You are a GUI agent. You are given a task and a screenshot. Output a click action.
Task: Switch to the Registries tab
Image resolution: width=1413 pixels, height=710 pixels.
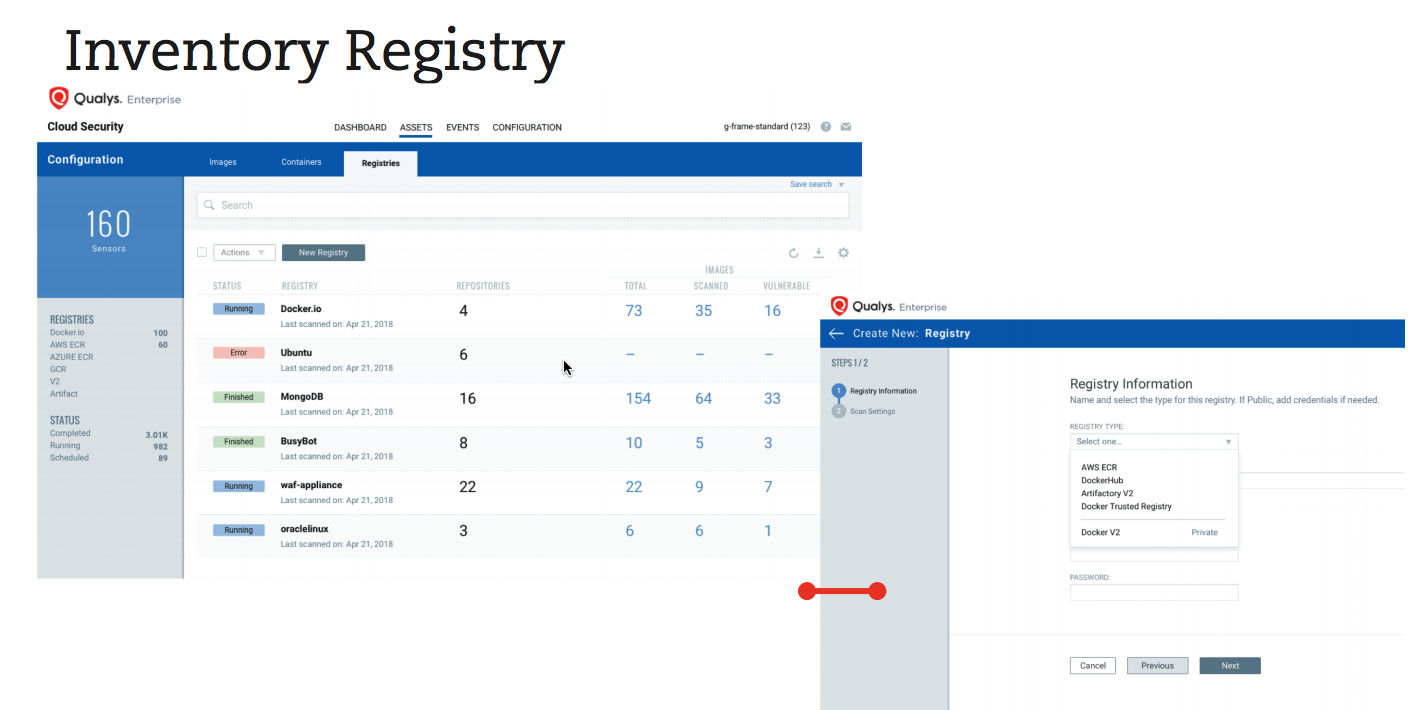point(381,163)
